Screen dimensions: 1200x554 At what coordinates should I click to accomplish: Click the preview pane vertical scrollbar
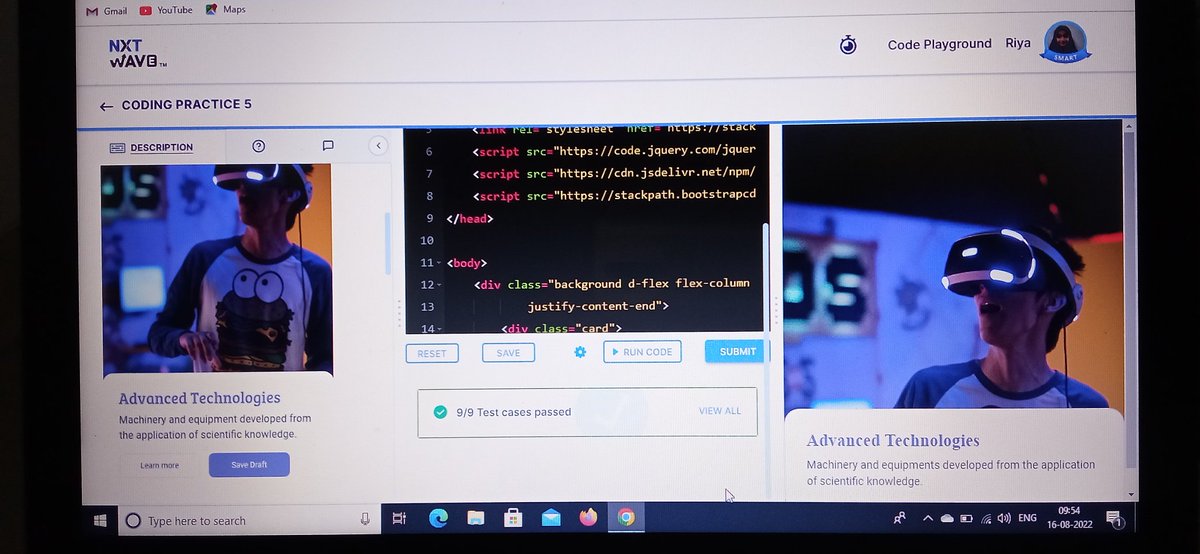[x=1130, y=300]
